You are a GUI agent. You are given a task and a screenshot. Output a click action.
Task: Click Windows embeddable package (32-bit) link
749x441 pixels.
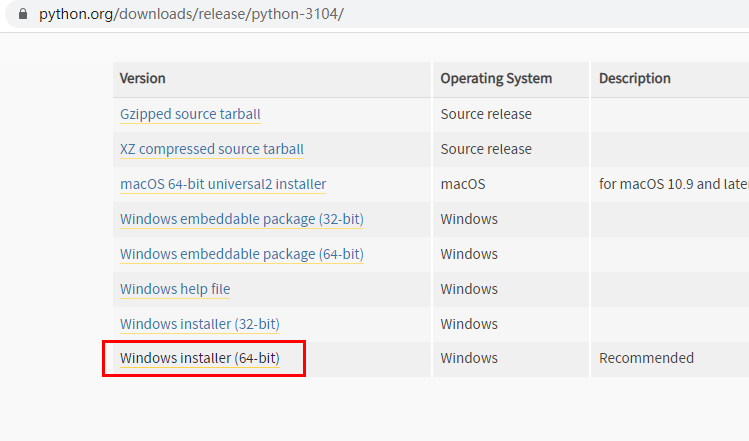pyautogui.click(x=241, y=219)
